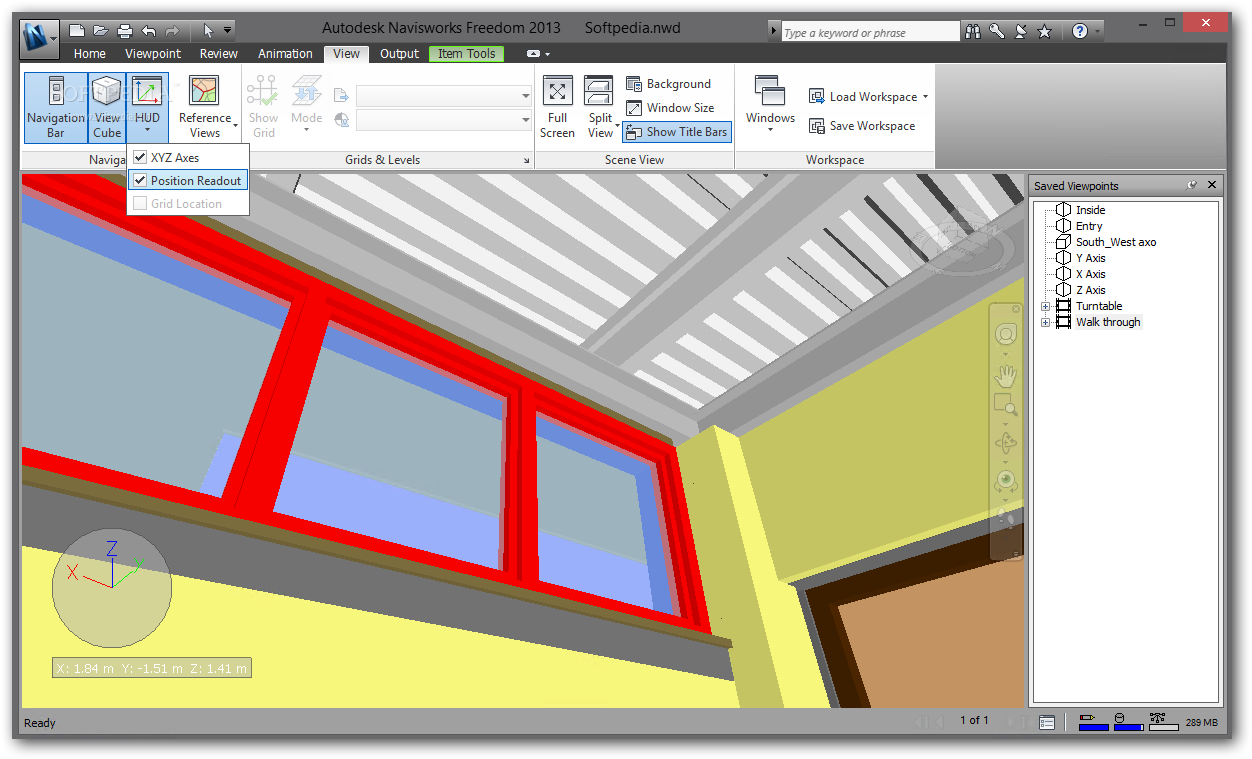Toggle the View Cube button
The image size is (1252, 759).
107,108
